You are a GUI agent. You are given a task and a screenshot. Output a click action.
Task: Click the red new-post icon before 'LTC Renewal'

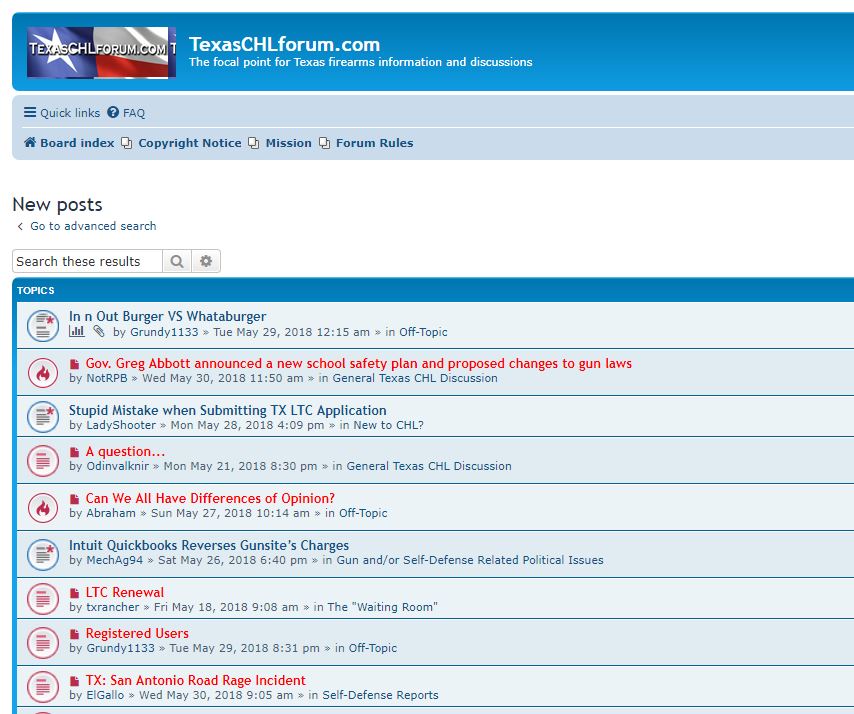tap(75, 593)
